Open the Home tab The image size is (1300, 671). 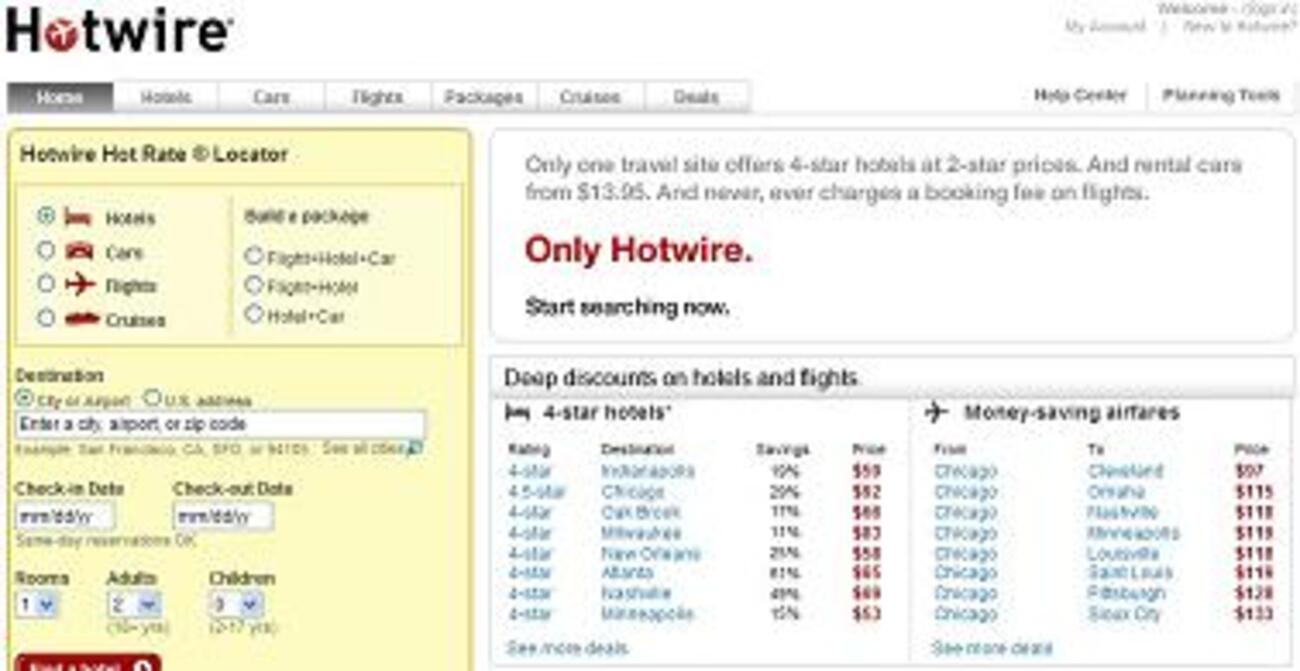(60, 97)
